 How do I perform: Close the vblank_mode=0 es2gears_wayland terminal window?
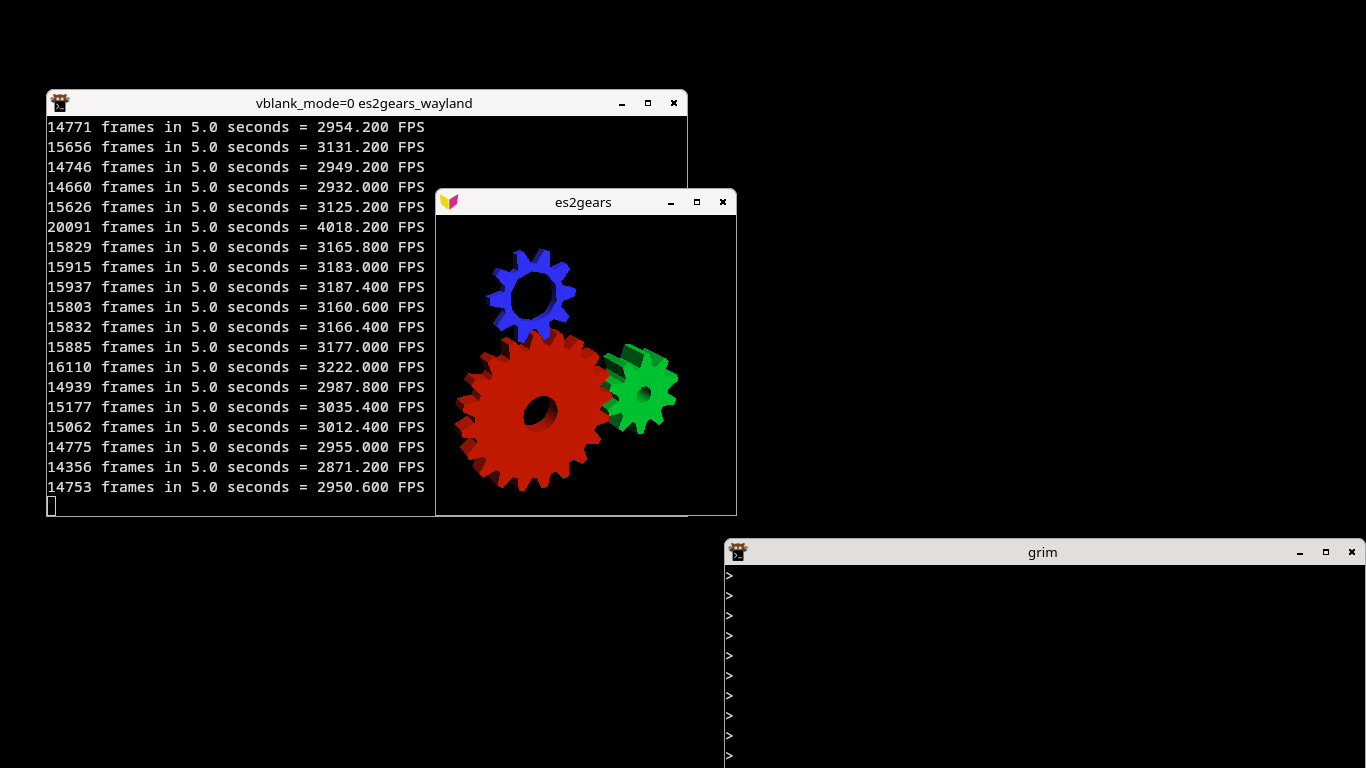click(674, 103)
